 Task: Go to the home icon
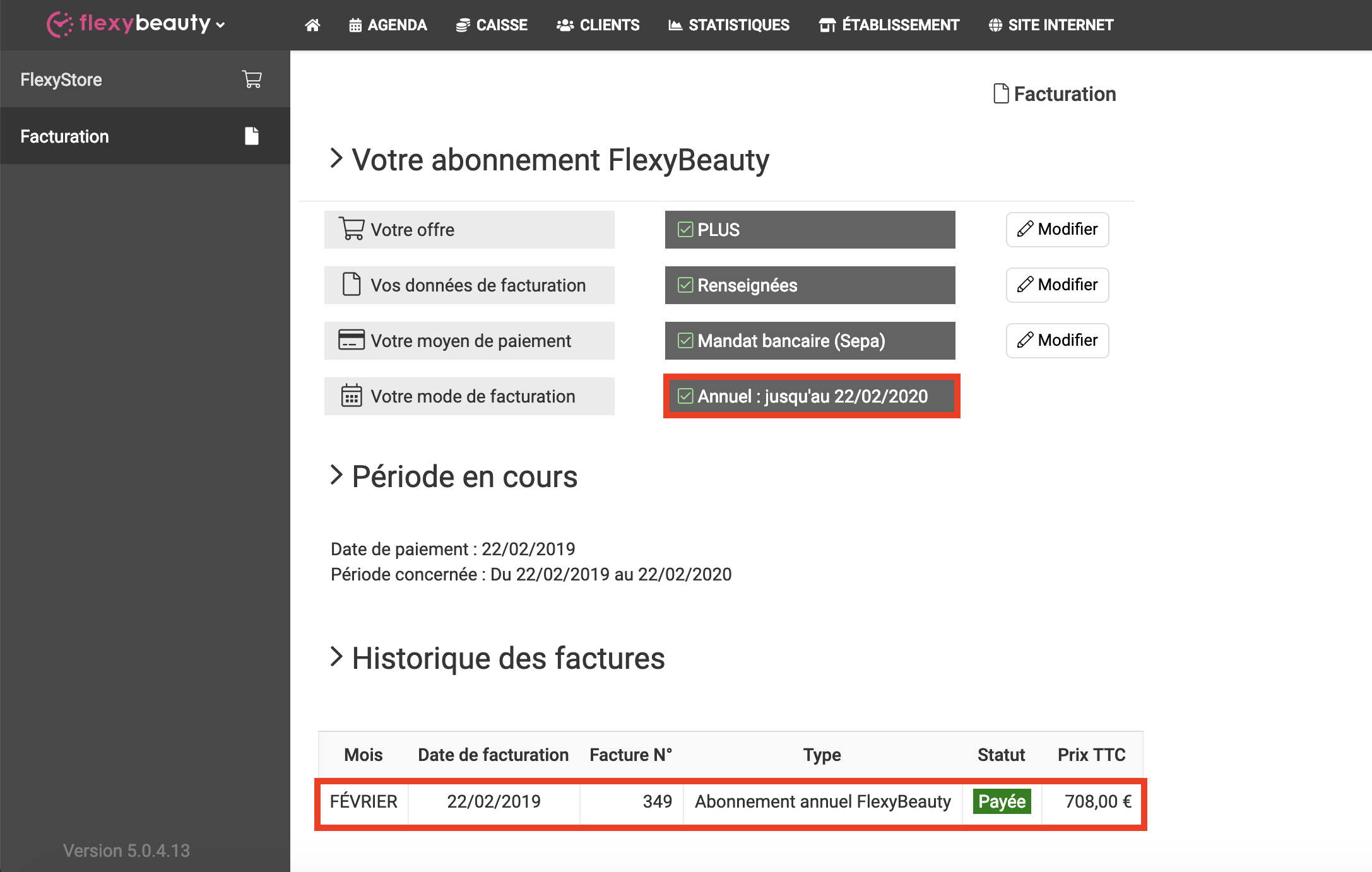[x=312, y=25]
